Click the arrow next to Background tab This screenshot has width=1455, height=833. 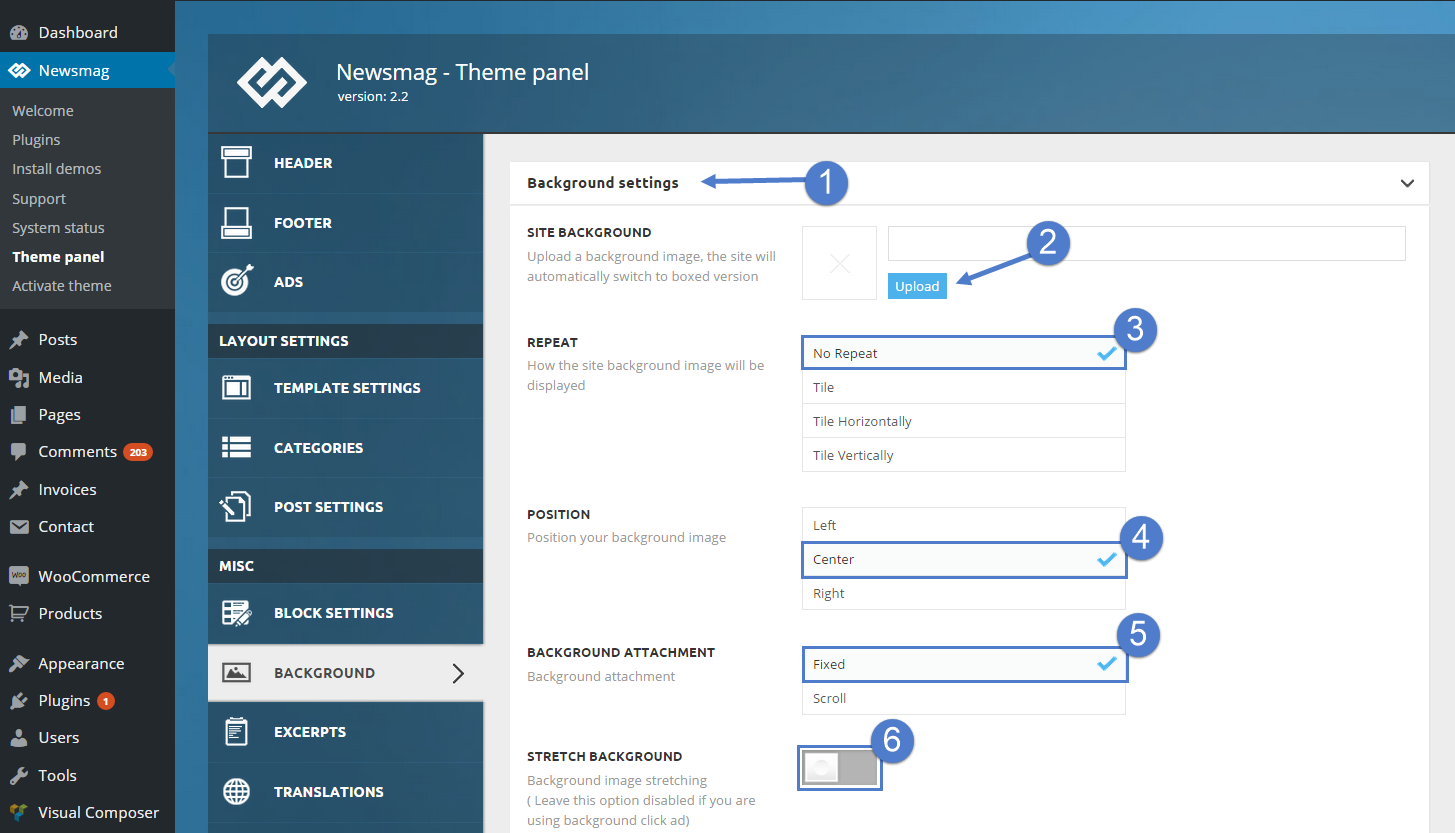tap(458, 673)
